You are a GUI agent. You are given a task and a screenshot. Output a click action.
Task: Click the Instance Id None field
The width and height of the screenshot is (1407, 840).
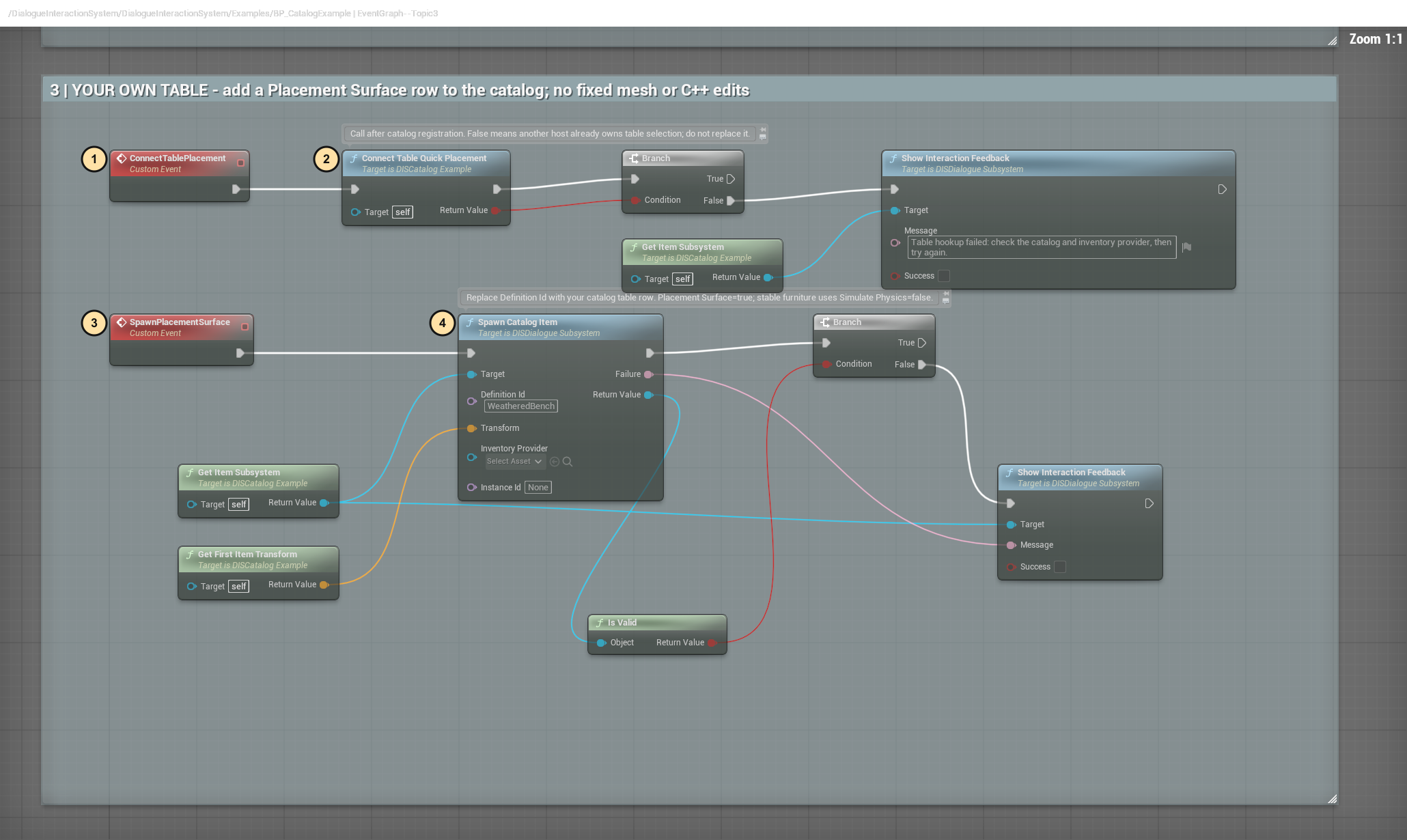click(x=538, y=488)
